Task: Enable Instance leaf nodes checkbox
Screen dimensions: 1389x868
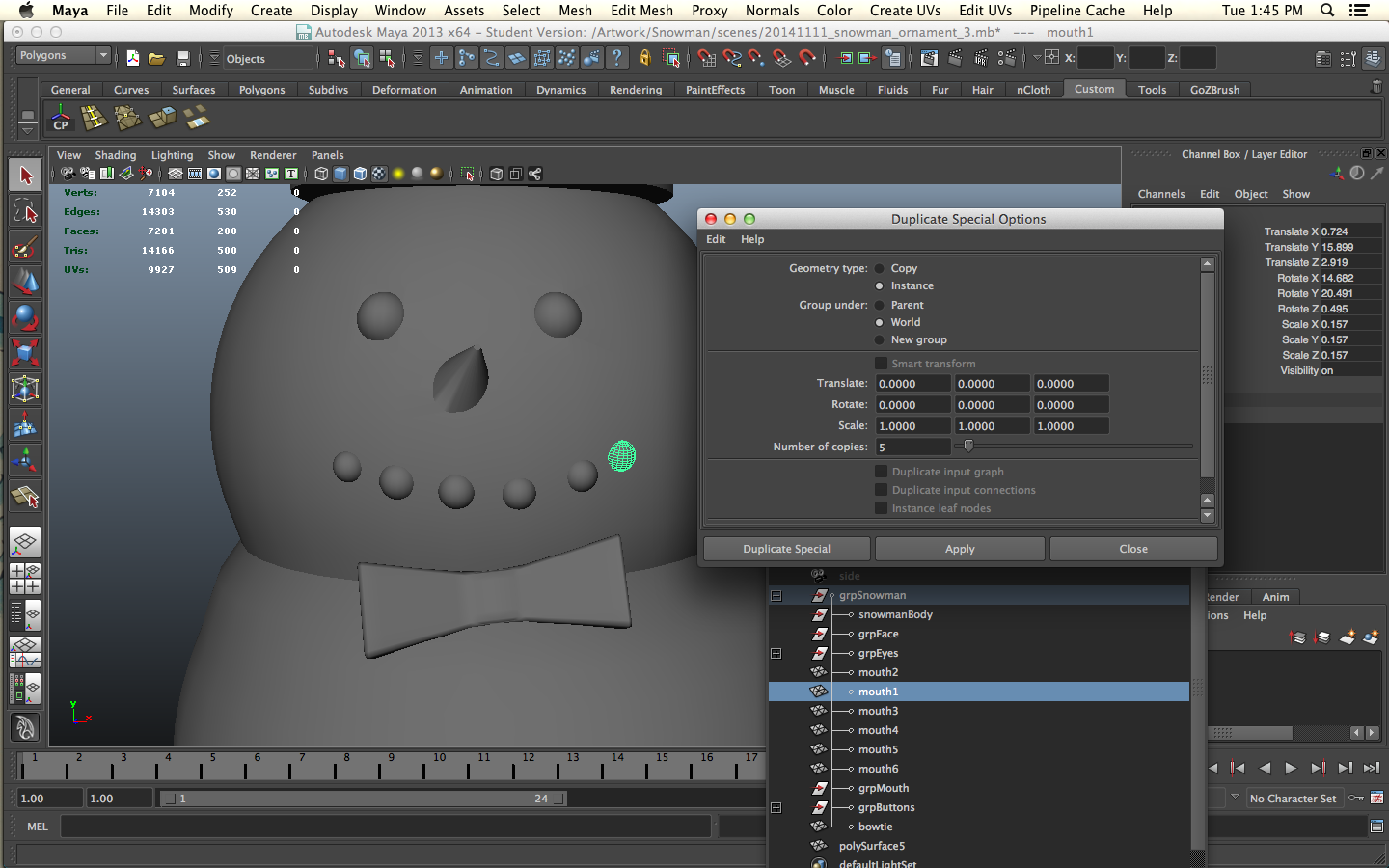Action: pyautogui.click(x=881, y=508)
